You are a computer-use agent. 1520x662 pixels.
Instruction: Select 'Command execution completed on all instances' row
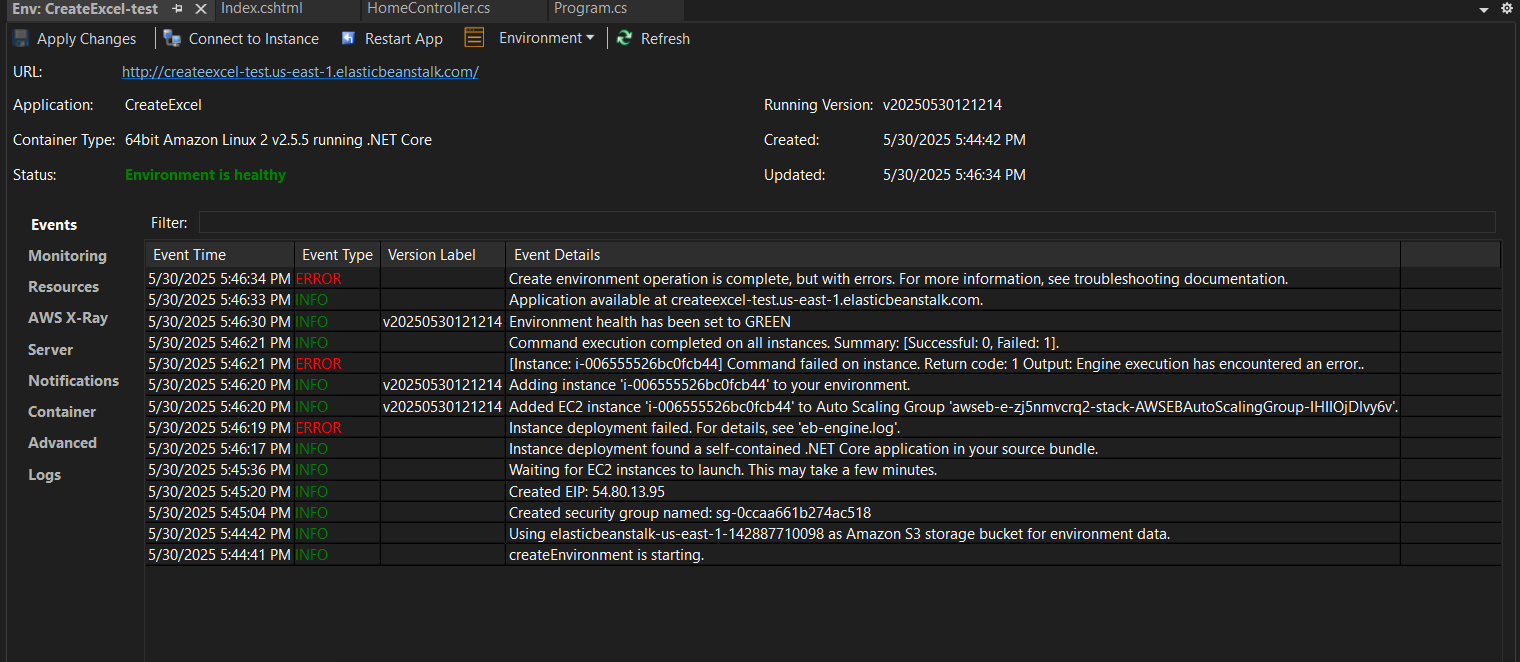[823, 343]
